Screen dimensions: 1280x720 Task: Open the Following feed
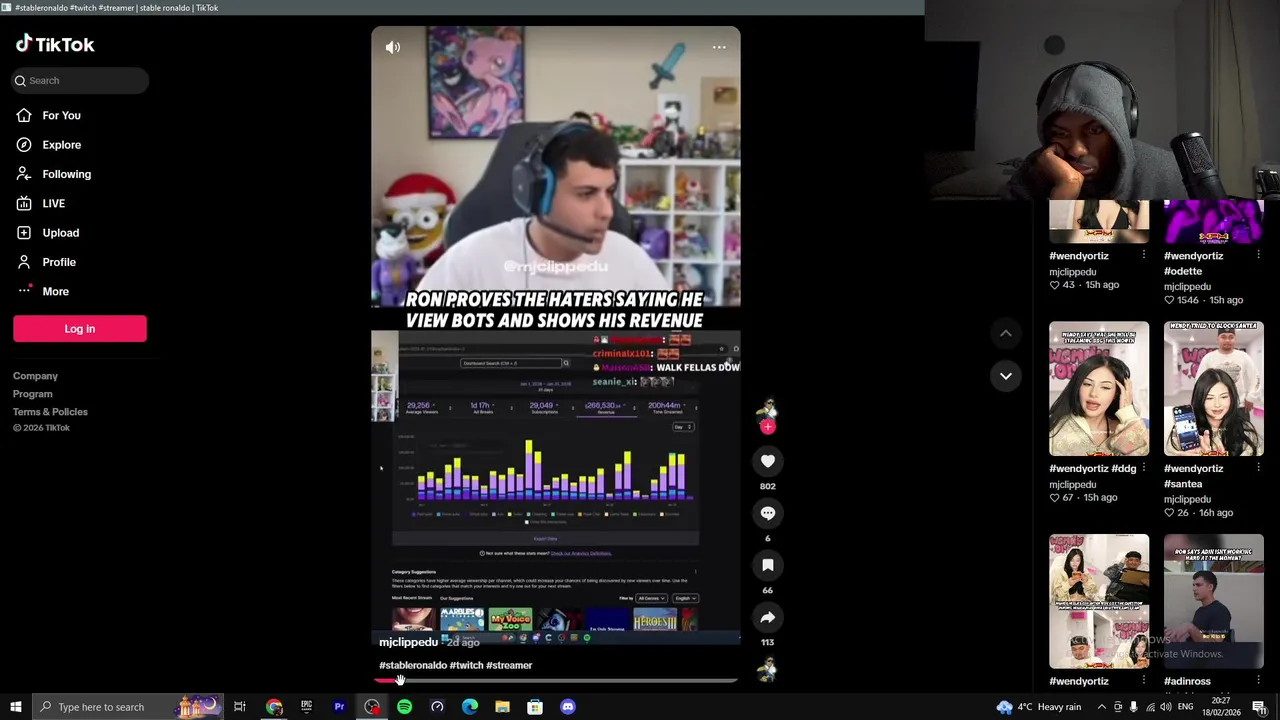click(66, 174)
